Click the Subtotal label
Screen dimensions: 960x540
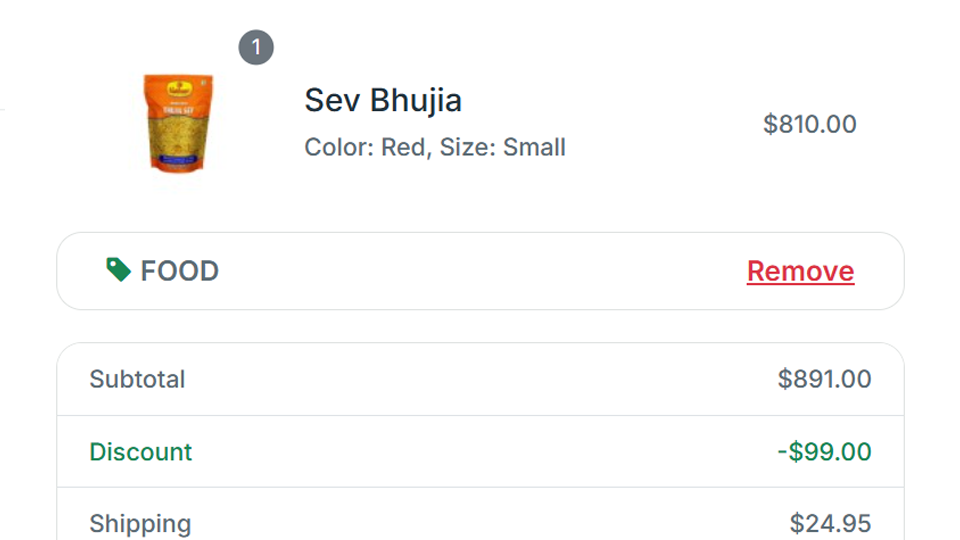tap(137, 379)
